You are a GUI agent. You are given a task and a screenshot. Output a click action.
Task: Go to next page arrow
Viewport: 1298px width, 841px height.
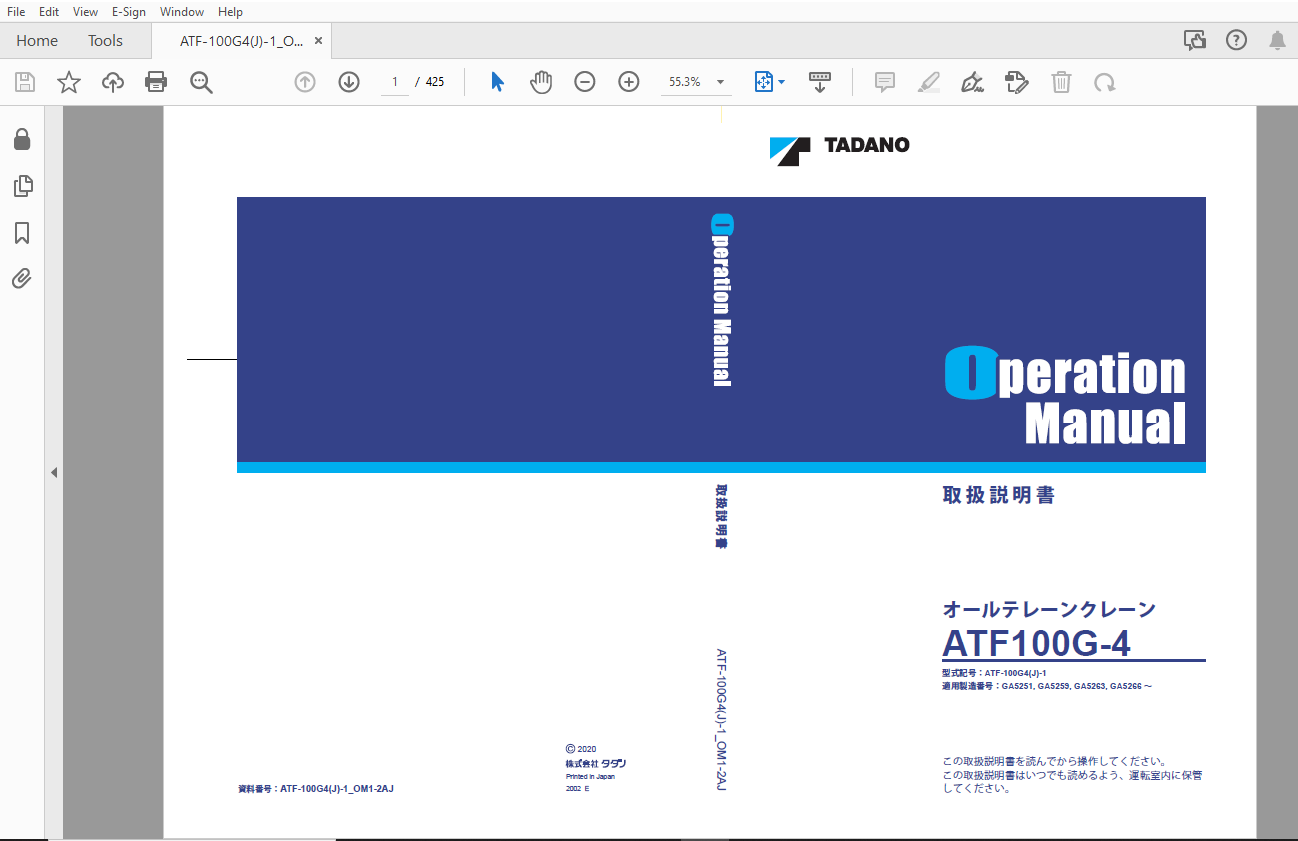[349, 82]
